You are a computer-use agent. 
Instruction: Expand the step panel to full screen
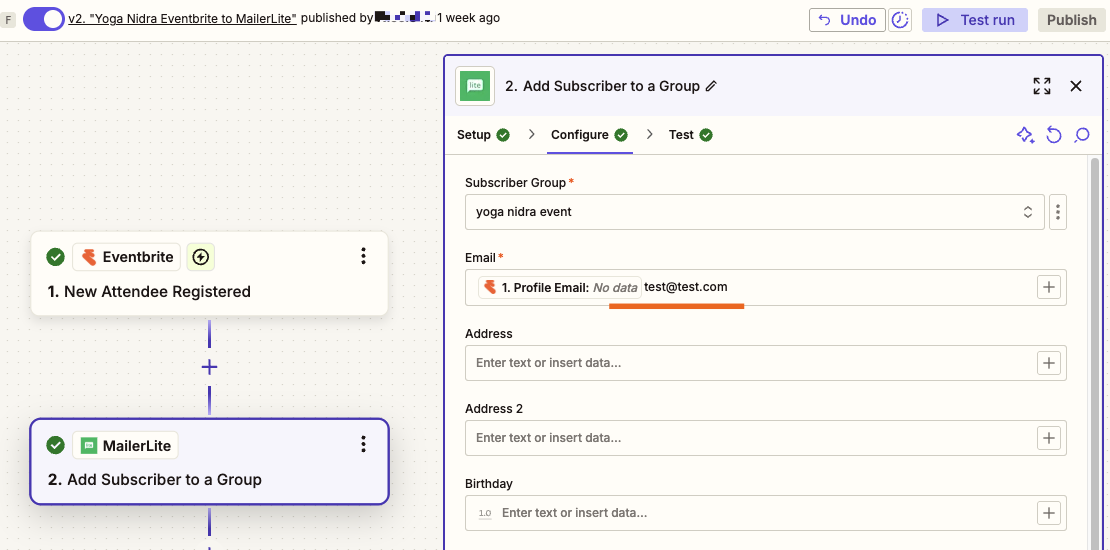point(1042,86)
